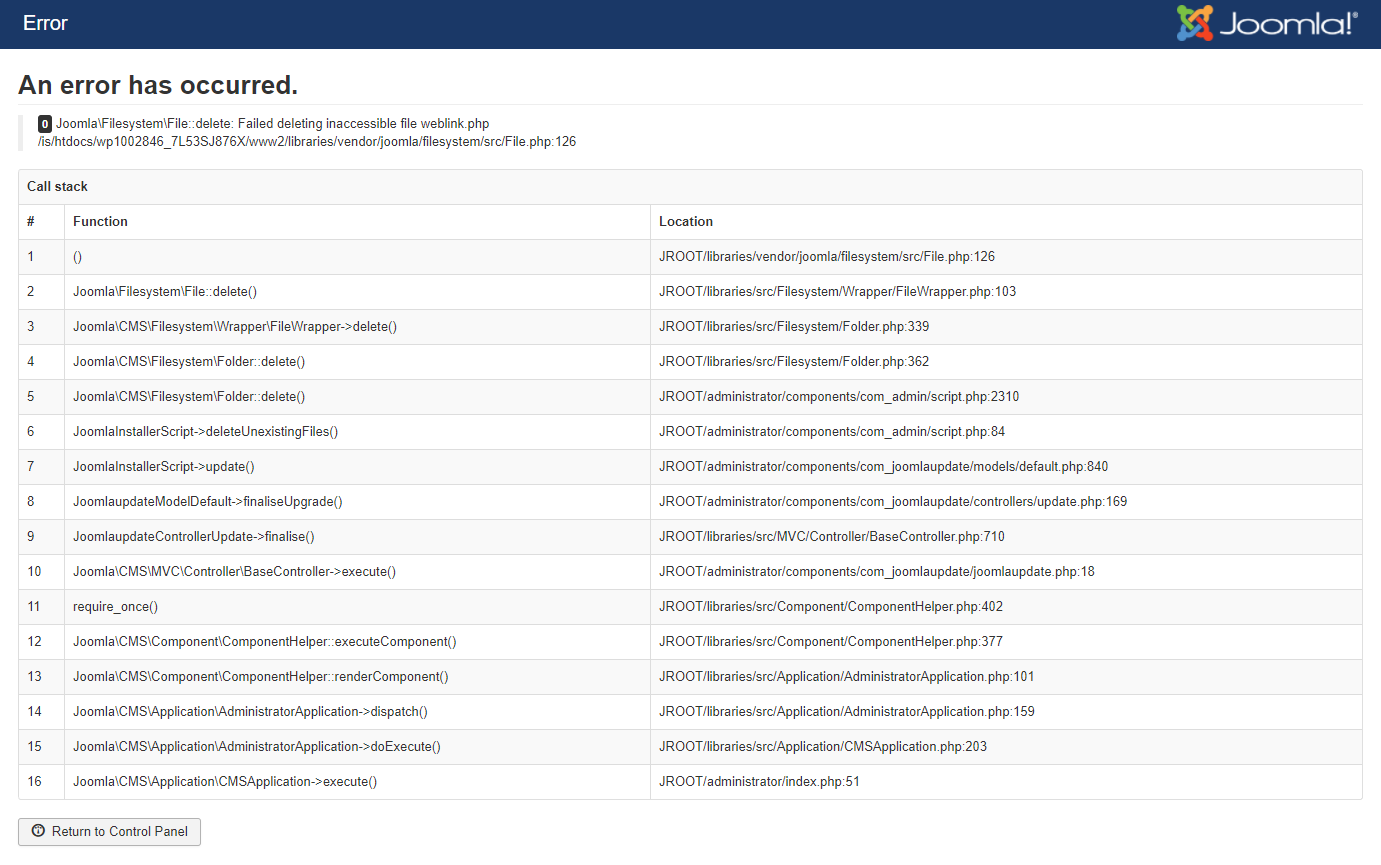
Task: Select location 'Filesystem/Folder.php:362' cell
Action: pos(1006,362)
